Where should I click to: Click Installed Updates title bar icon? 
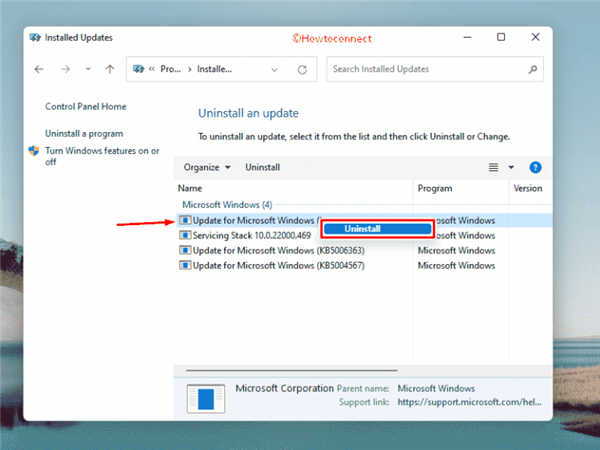point(35,38)
